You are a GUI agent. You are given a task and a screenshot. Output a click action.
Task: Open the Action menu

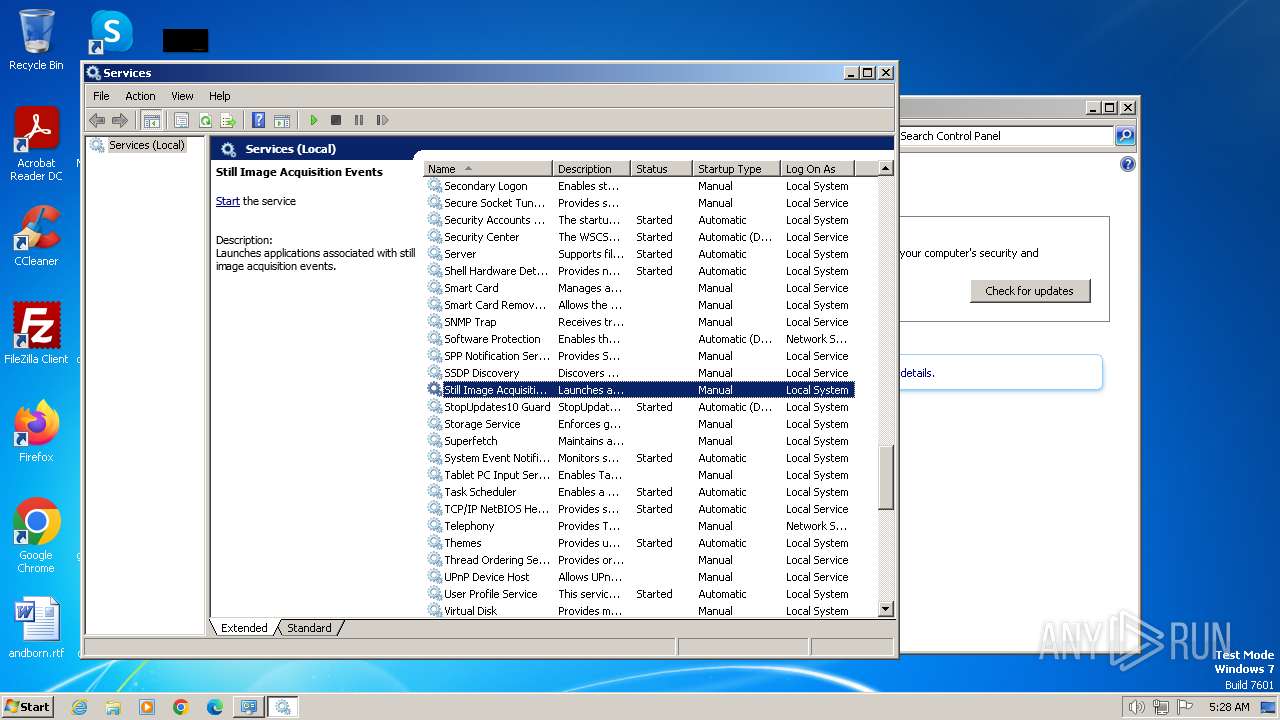(140, 96)
